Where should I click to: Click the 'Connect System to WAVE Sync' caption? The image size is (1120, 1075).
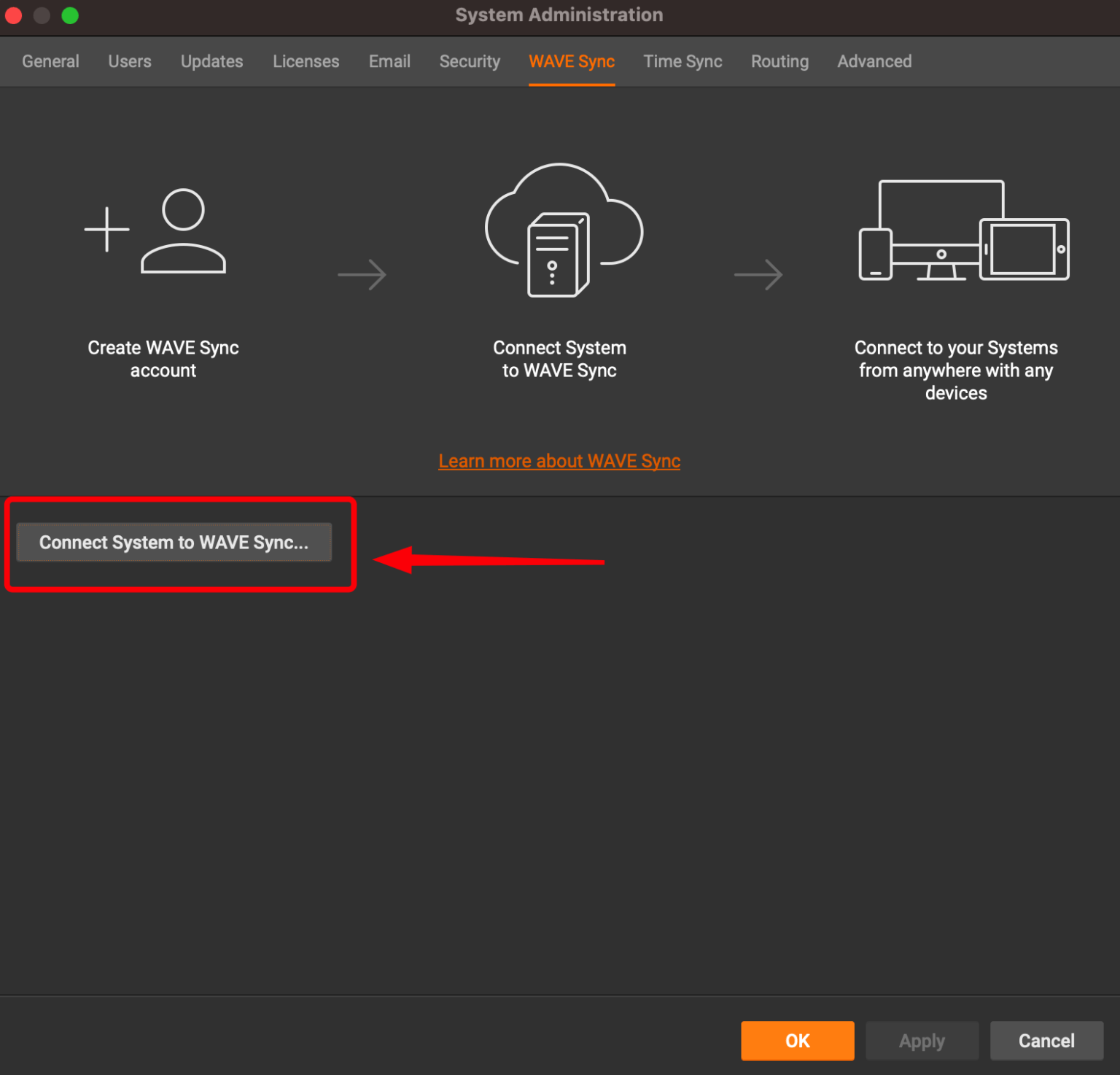pos(559,359)
